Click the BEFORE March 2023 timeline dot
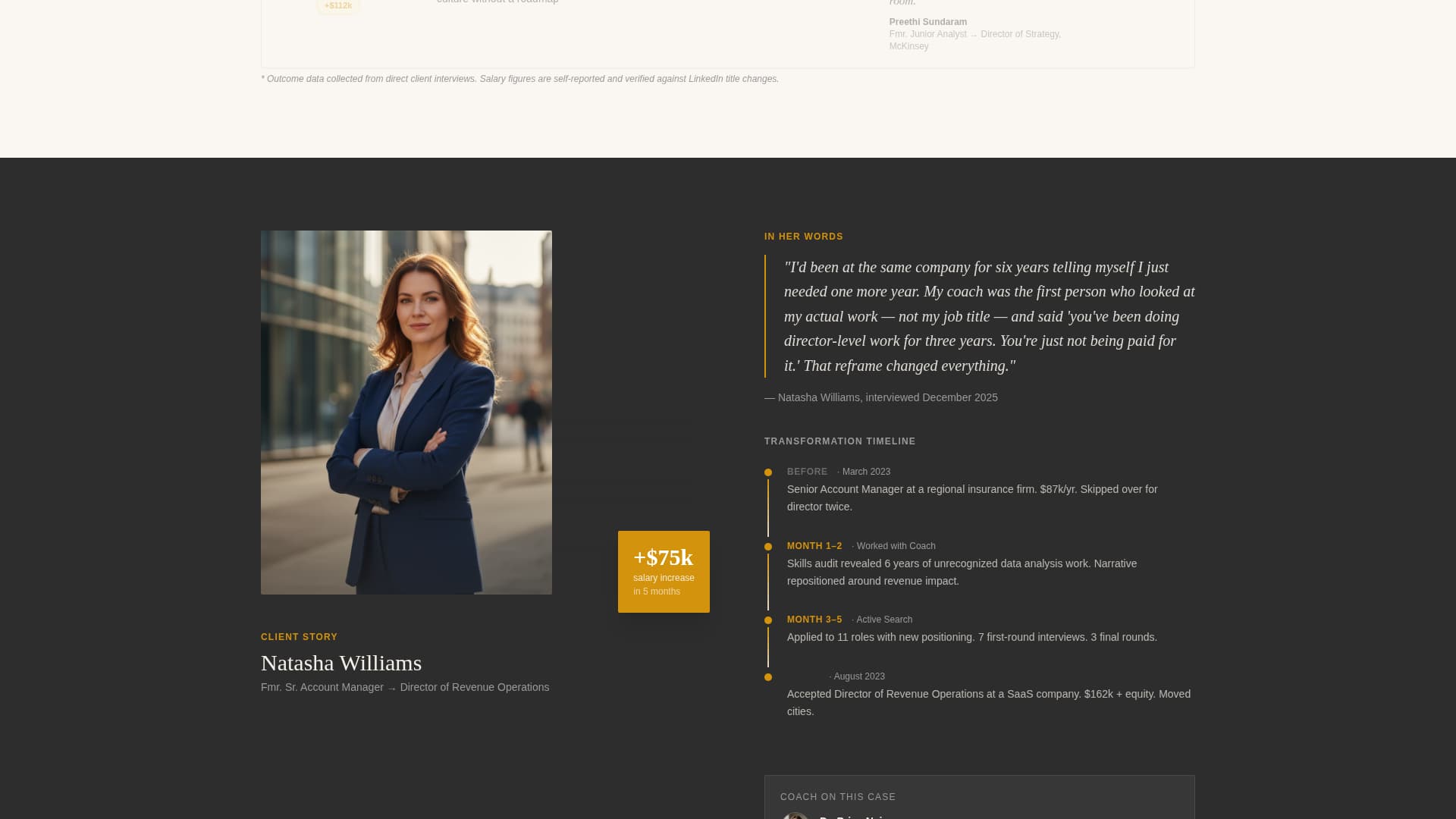This screenshot has height=819, width=1456. coord(768,472)
